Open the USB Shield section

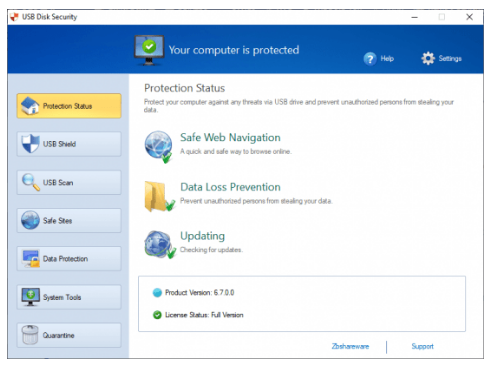pyautogui.click(x=69, y=144)
